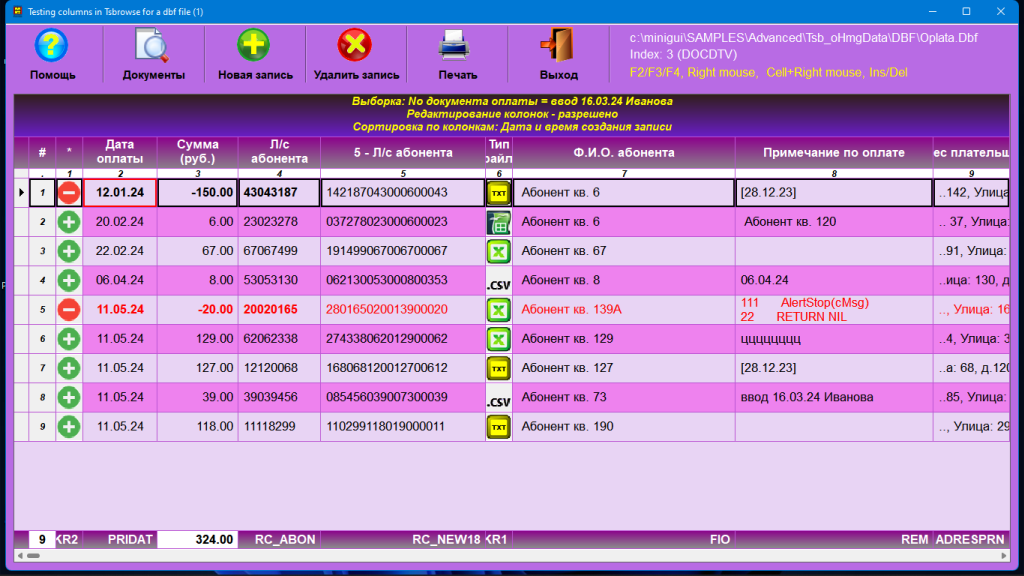
Task: Click the # column header
Action: [x=42, y=152]
